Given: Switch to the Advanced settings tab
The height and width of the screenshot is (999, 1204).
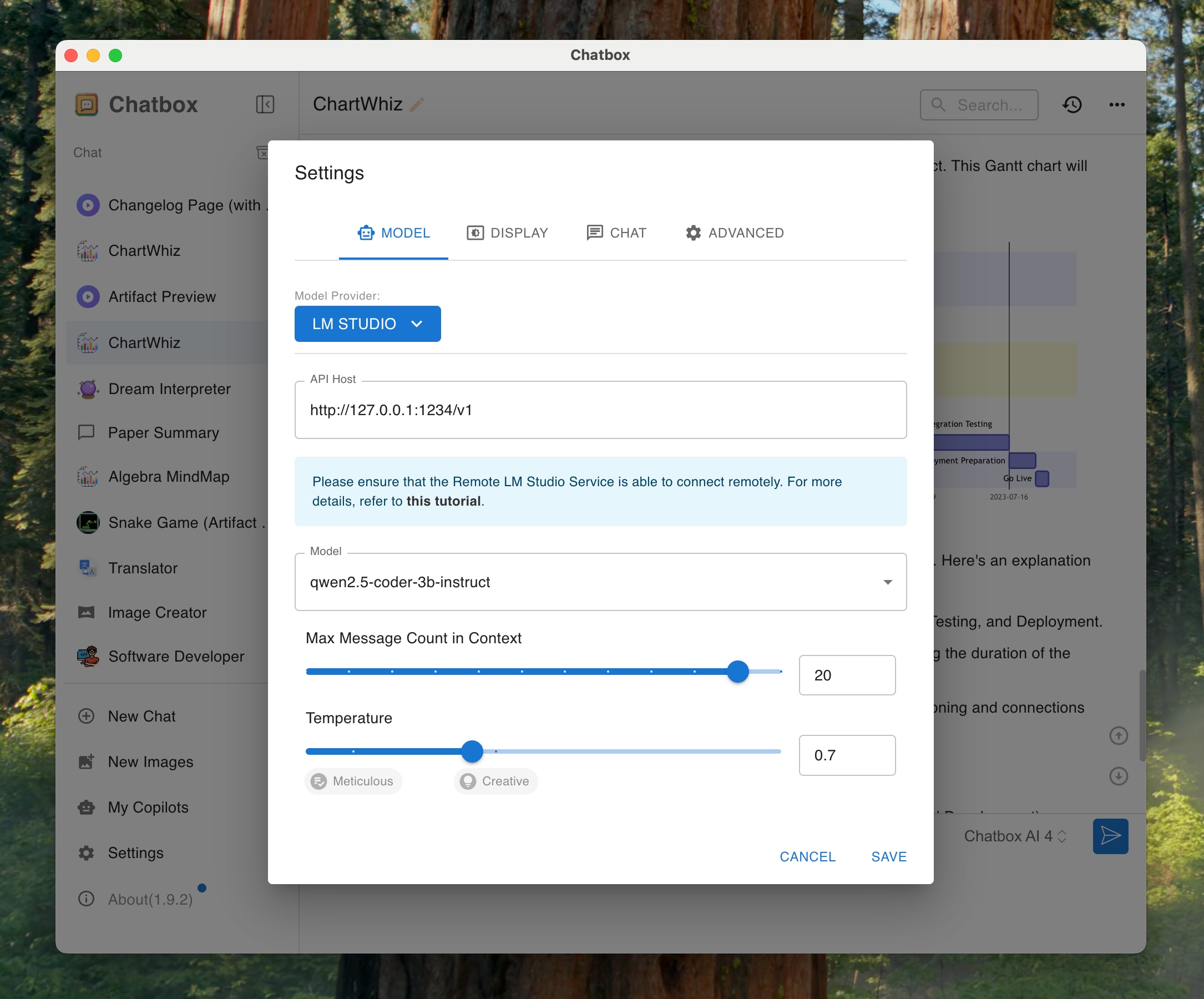Looking at the screenshot, I should click(735, 233).
